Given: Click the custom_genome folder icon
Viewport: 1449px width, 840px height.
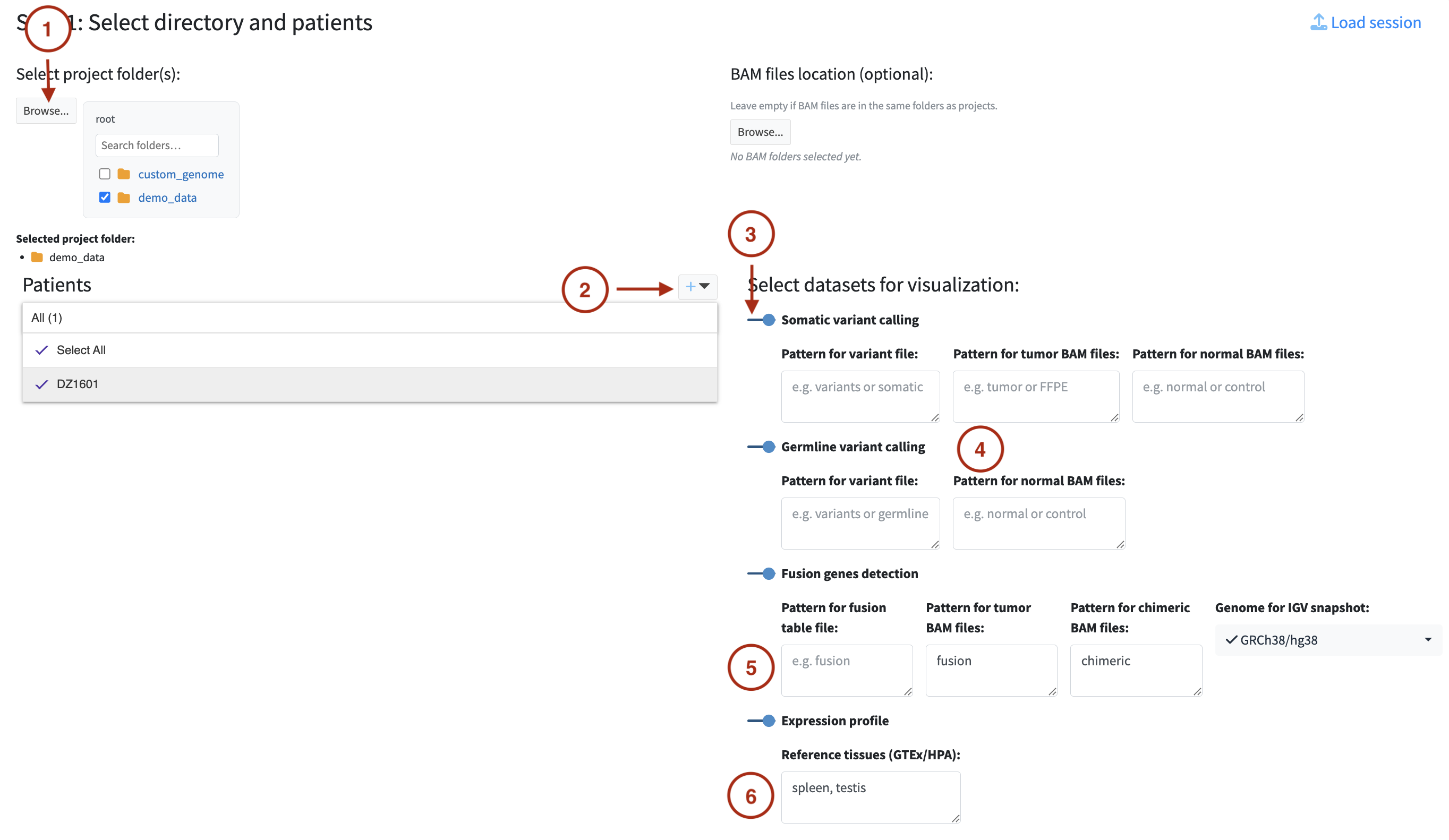Looking at the screenshot, I should coord(124,174).
